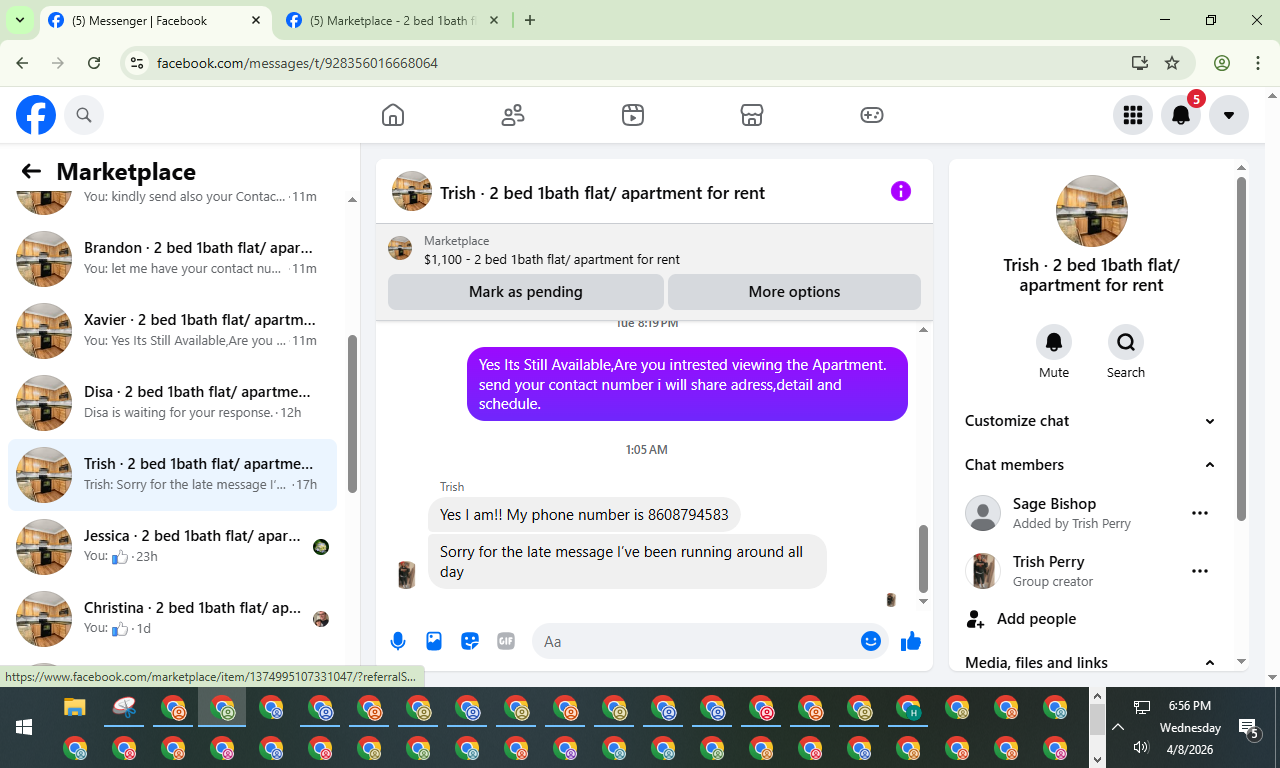View site information icon in address bar
This screenshot has width=1280, height=768.
tap(138, 63)
